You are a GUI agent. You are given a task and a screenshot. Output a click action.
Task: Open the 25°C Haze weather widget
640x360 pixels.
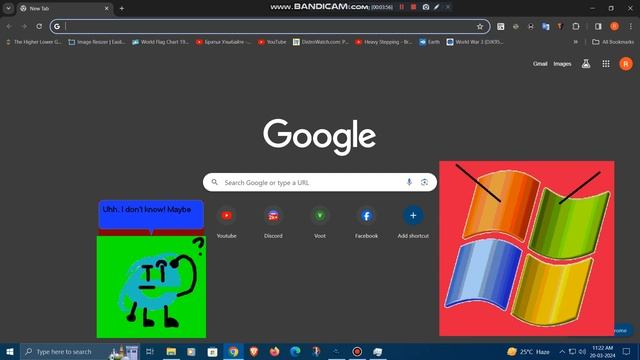coord(528,351)
